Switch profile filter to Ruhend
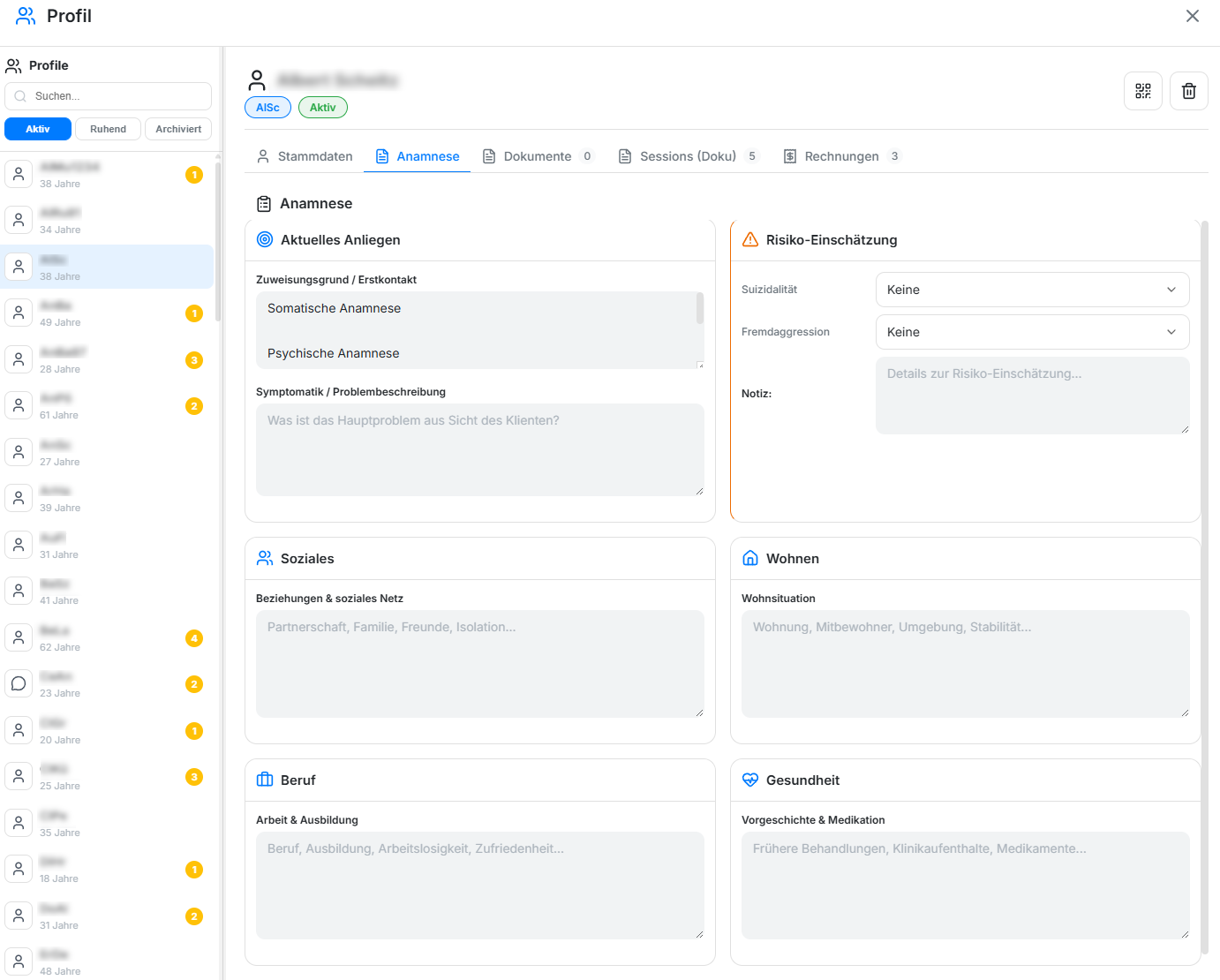The image size is (1220, 980). coord(108,129)
